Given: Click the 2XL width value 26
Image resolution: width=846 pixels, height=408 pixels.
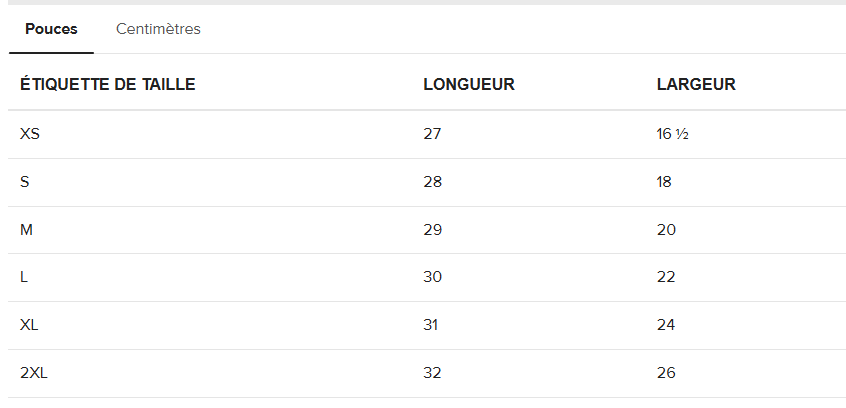Looking at the screenshot, I should point(666,373).
